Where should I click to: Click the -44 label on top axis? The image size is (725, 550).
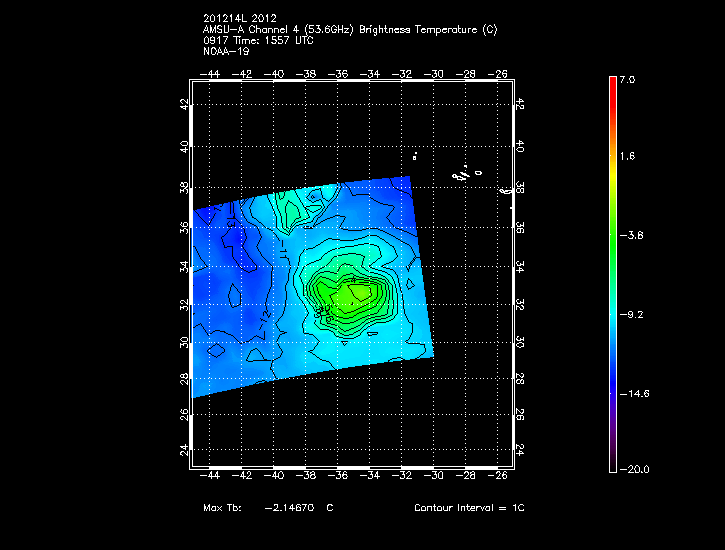211,73
